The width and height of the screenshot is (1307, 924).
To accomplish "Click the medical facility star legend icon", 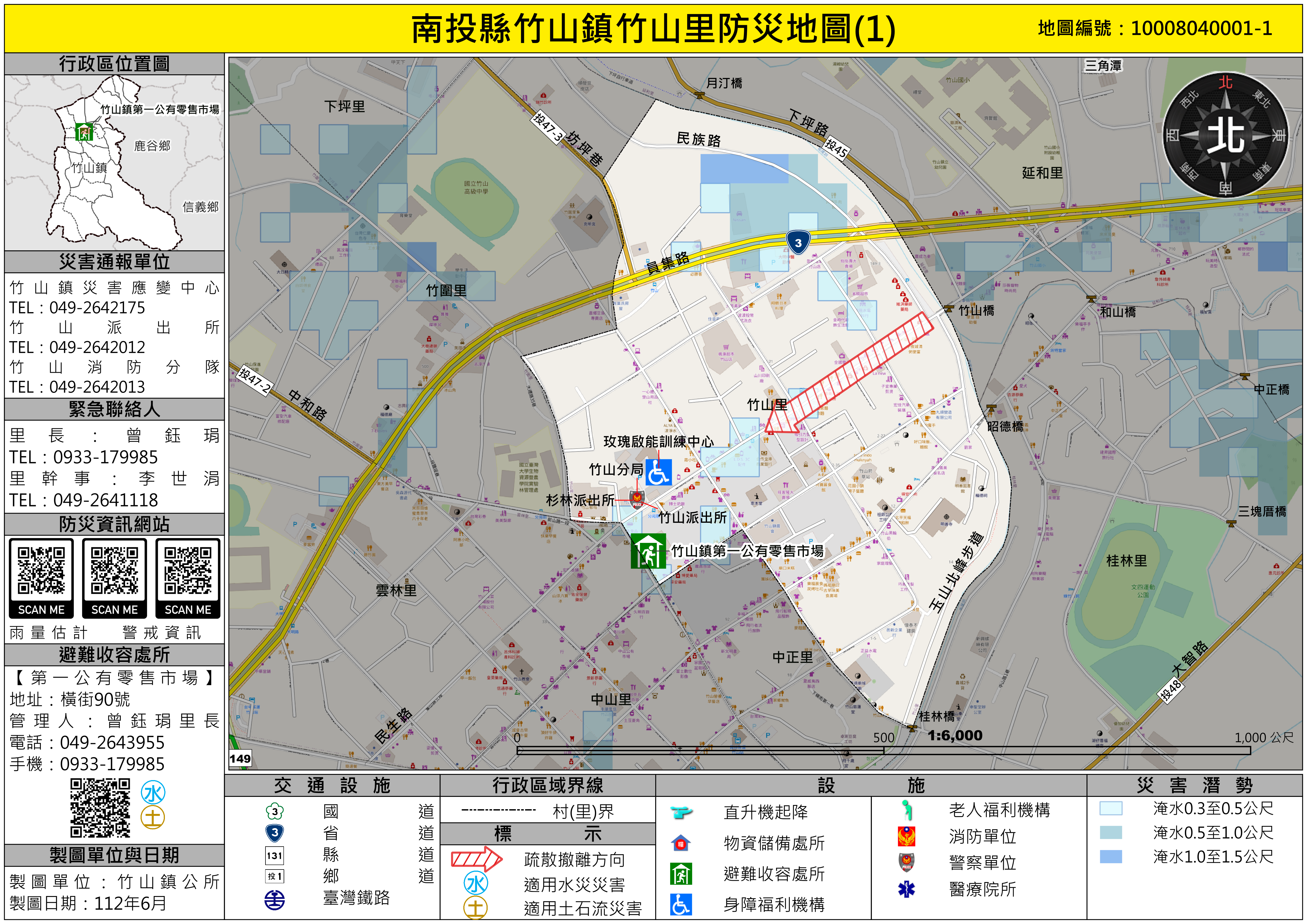I will (906, 889).
